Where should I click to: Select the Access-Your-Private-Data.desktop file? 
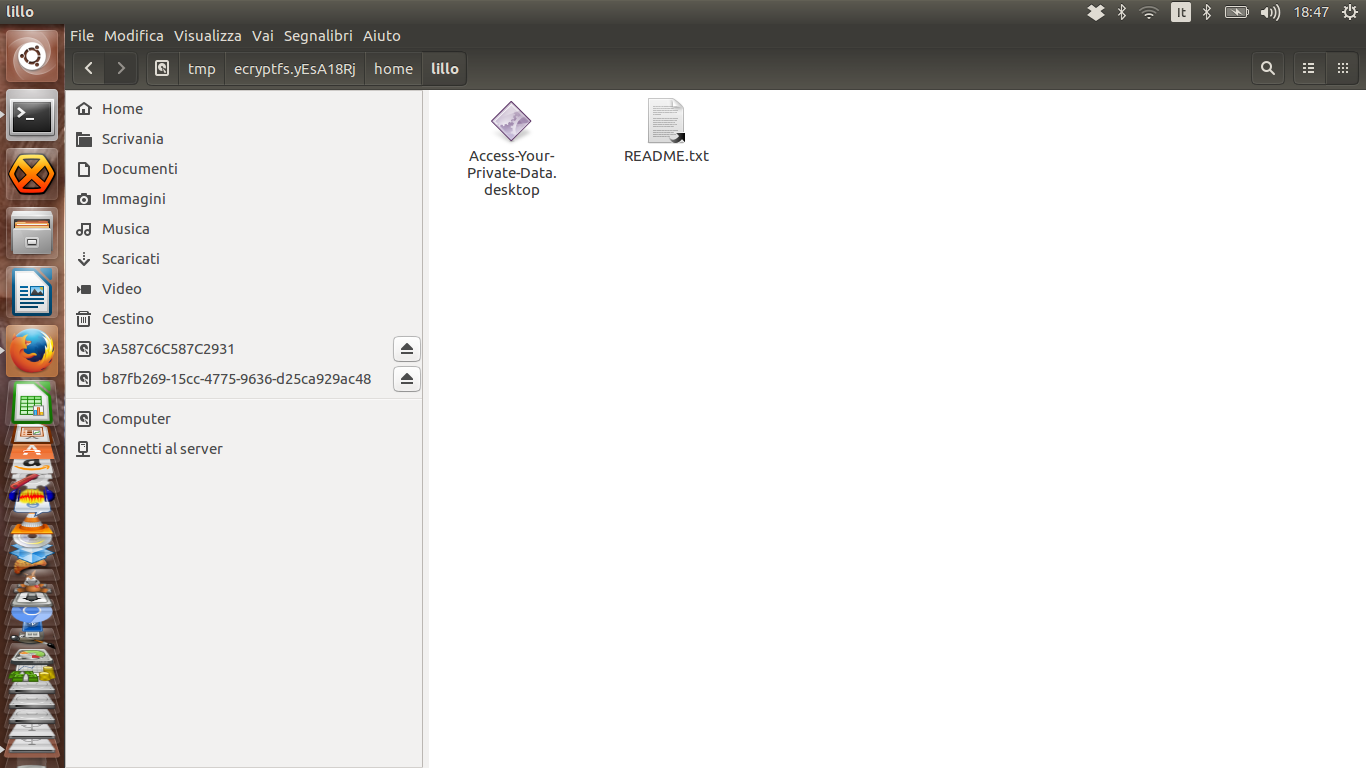(512, 149)
